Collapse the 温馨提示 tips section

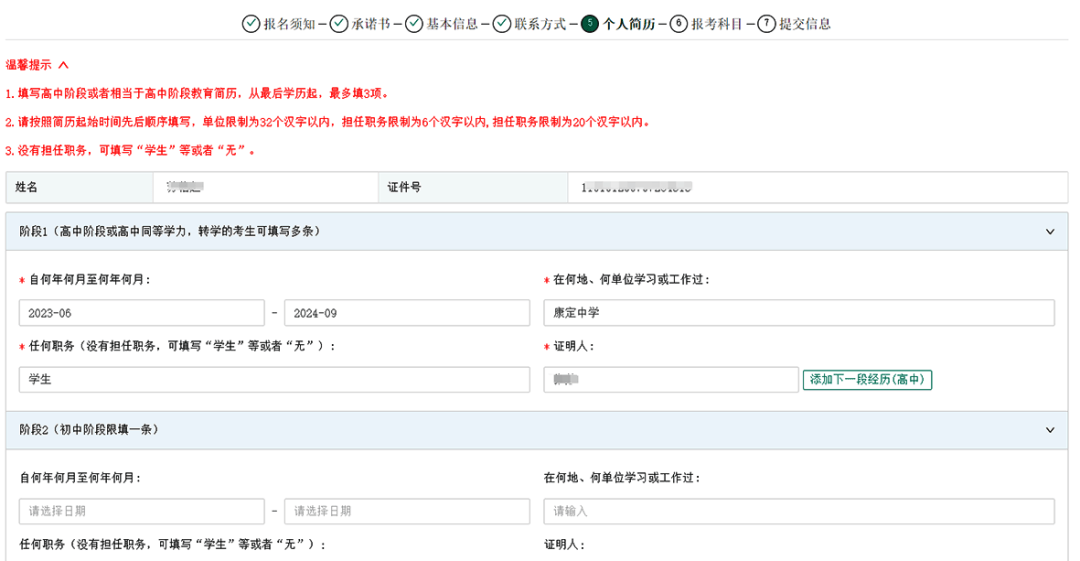[x=63, y=65]
